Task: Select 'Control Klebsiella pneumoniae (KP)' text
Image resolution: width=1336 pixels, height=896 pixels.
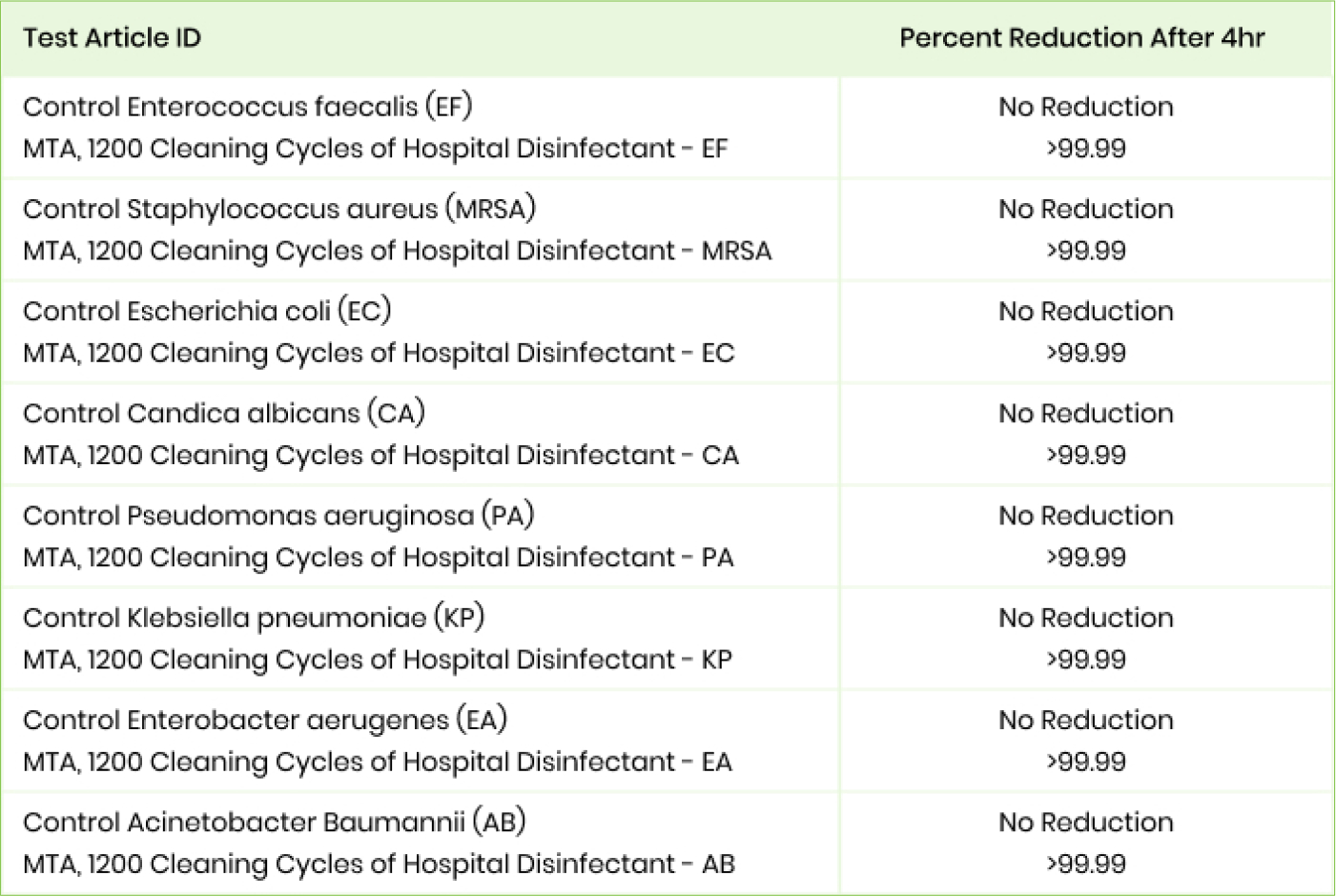Action: point(254,618)
